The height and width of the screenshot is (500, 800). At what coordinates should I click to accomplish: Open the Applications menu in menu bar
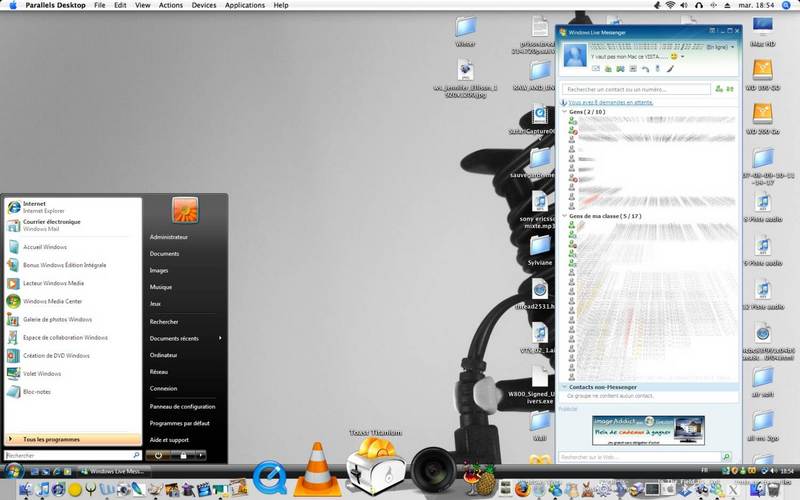(x=245, y=5)
